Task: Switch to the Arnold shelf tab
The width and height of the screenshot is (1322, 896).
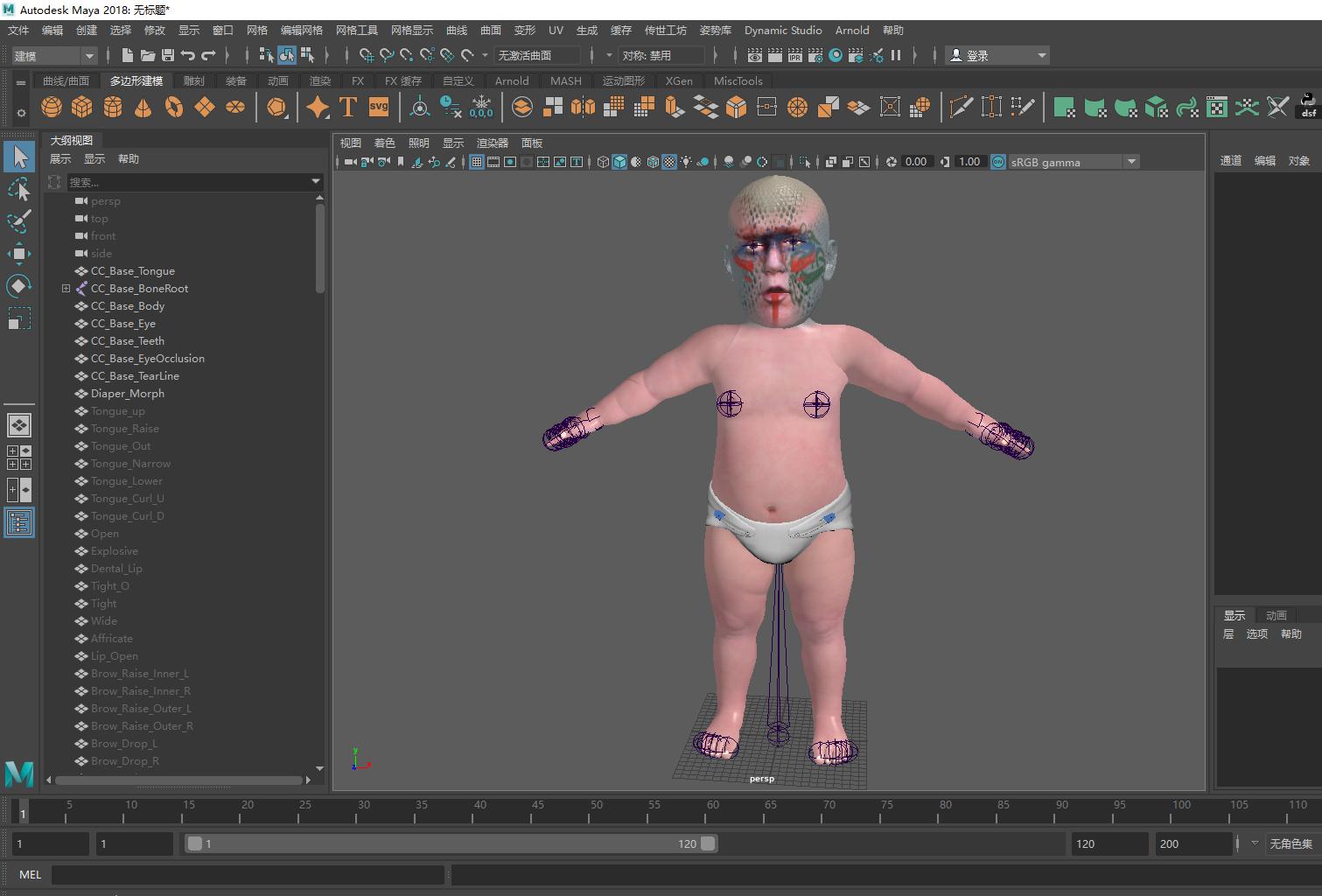Action: point(512,80)
